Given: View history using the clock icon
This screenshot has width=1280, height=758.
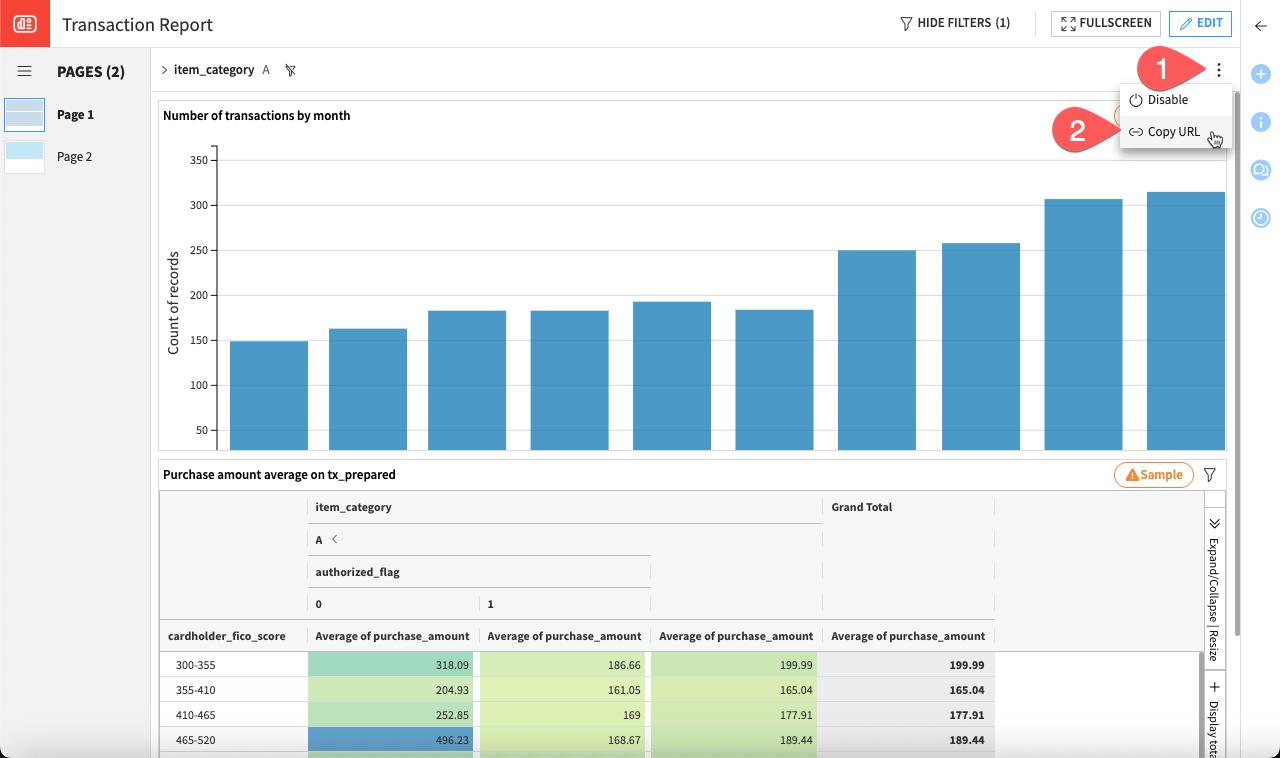Looking at the screenshot, I should click(1261, 217).
